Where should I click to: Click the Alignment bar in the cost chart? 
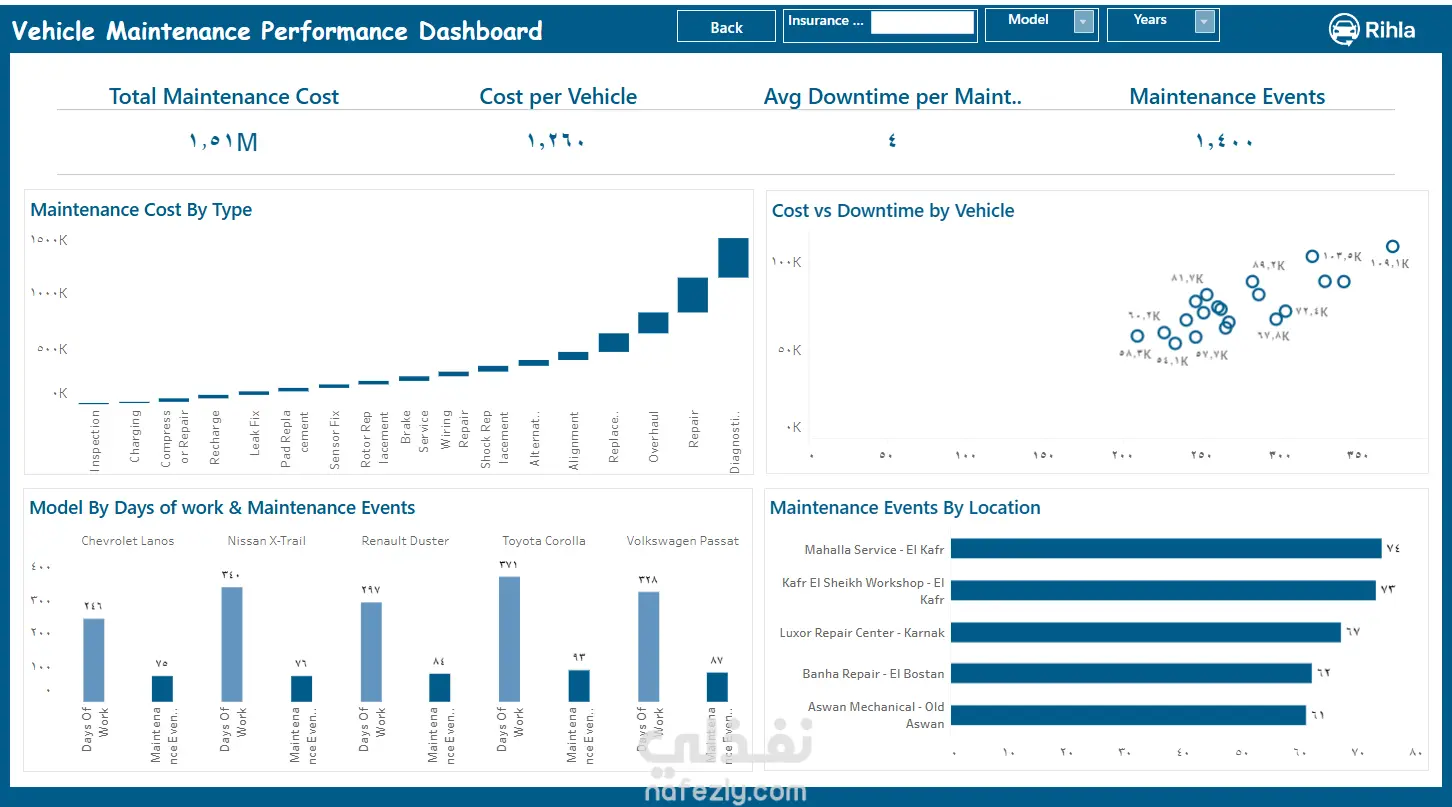point(573,356)
